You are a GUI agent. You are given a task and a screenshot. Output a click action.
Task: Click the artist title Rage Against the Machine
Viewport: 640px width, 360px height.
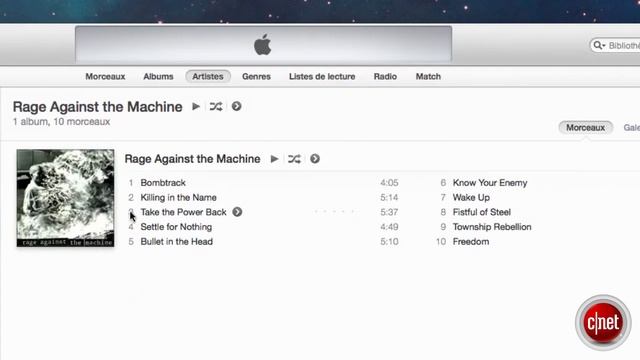pyautogui.click(x=98, y=107)
